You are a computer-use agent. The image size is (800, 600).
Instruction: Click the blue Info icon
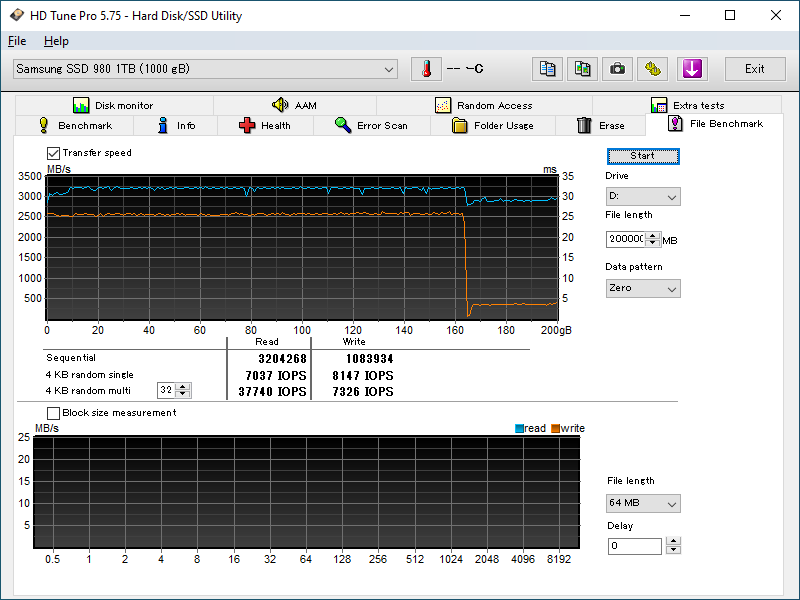tap(163, 125)
